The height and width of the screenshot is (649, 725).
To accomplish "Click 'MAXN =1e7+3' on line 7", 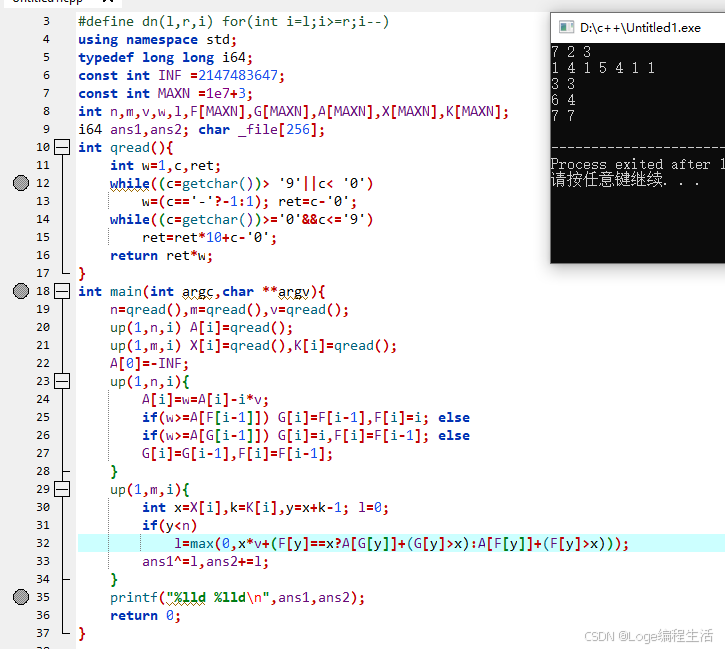I will (202, 93).
